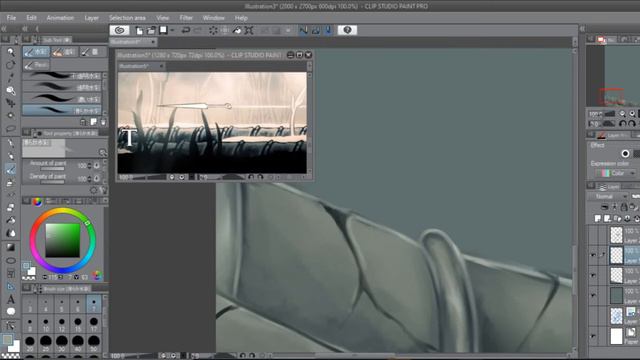Open the Brush size palette menu
Image resolution: width=640 pixels, height=360 pixels.
(26, 288)
